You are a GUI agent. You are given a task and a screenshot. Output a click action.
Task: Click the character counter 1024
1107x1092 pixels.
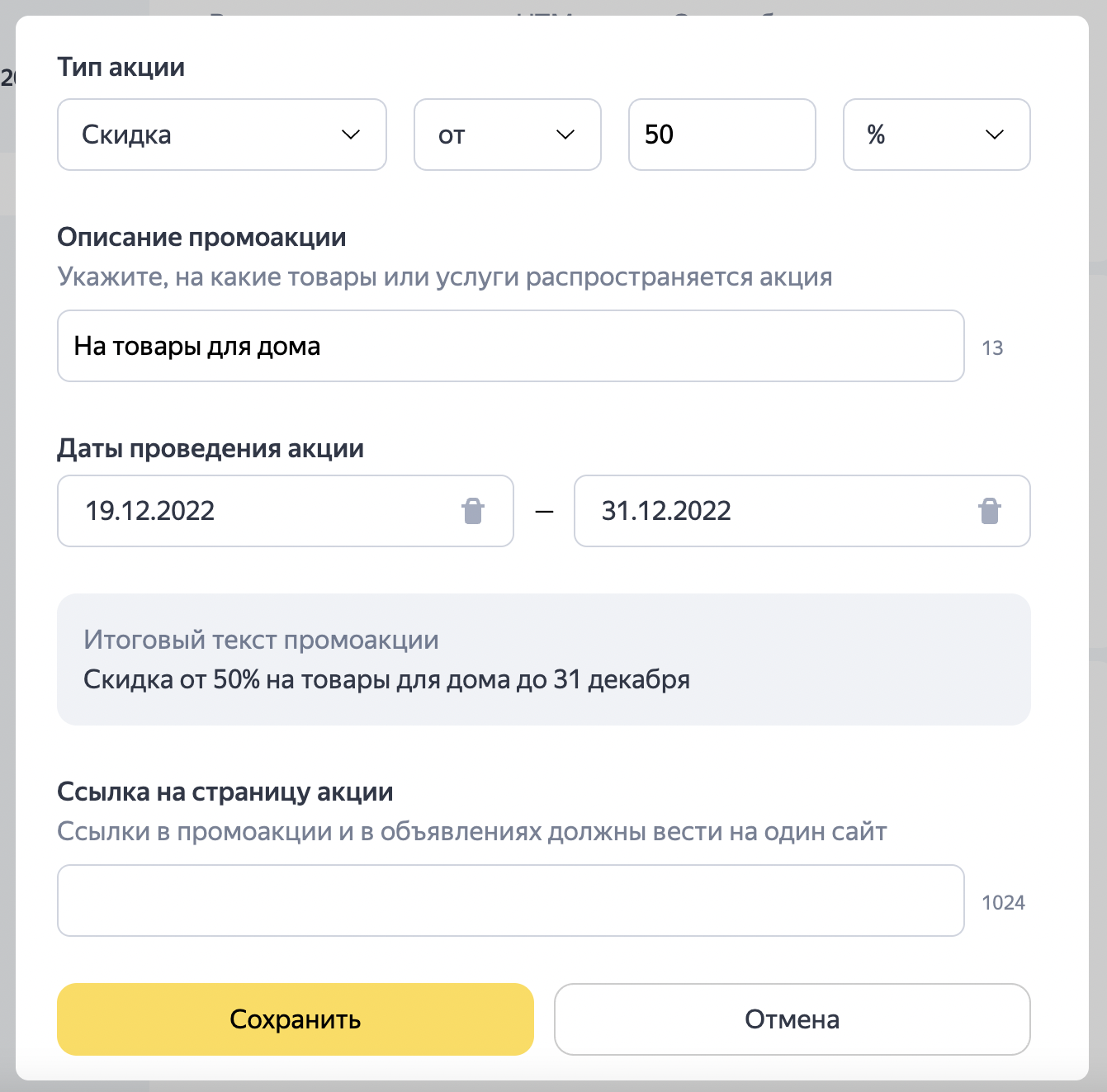click(1003, 902)
